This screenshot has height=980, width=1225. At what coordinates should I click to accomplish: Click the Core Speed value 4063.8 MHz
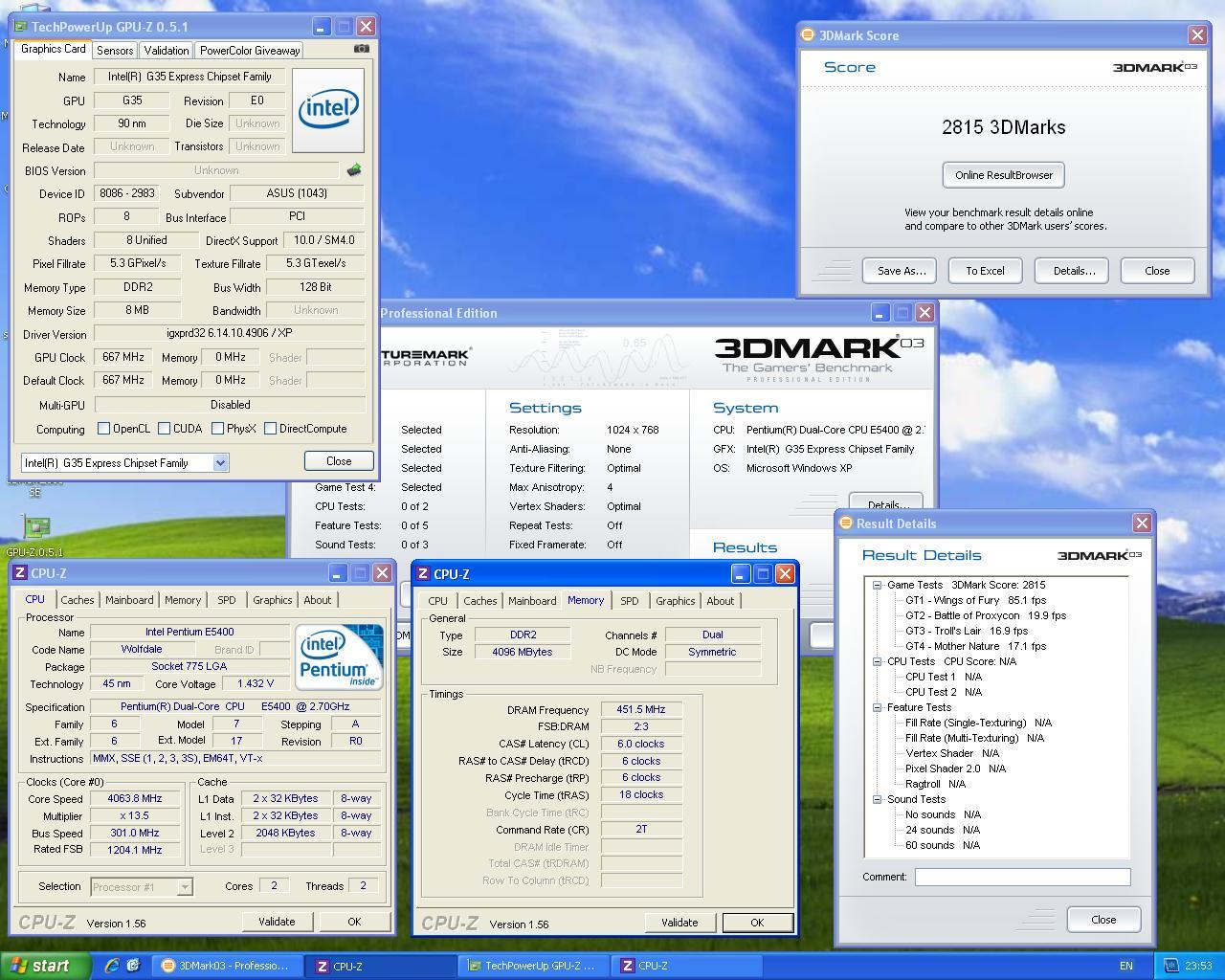click(135, 798)
